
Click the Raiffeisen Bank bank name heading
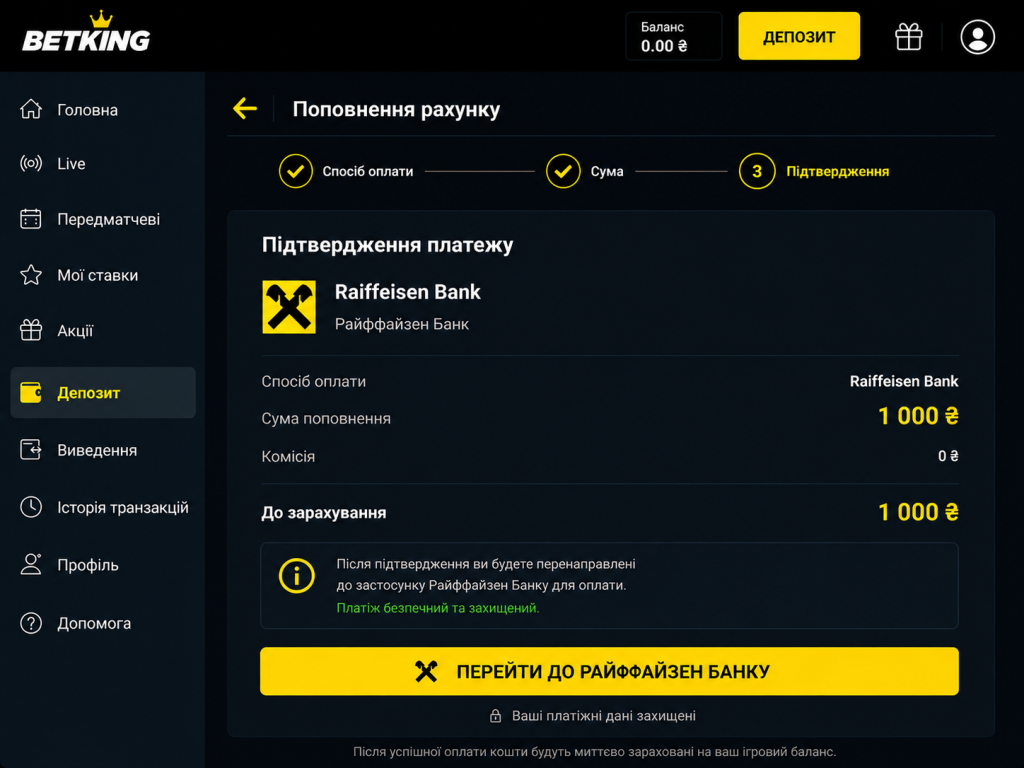[x=408, y=292]
